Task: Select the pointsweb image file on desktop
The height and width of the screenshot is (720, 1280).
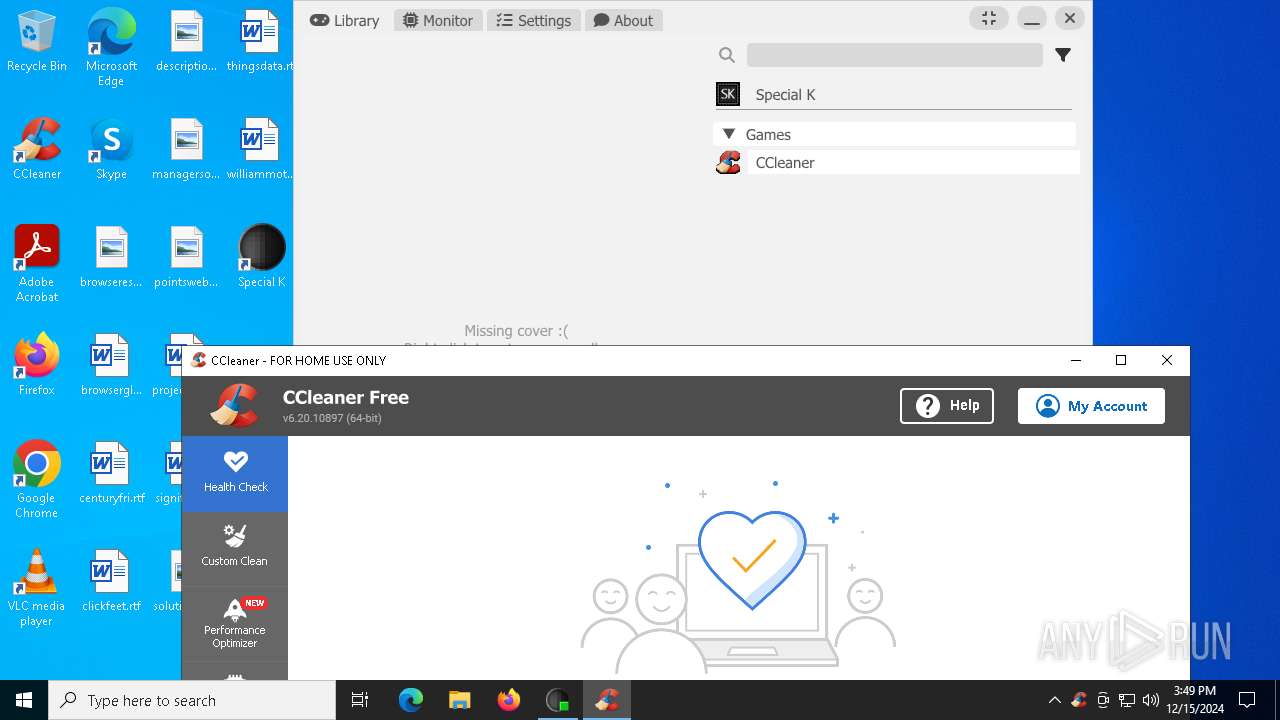Action: 186,257
